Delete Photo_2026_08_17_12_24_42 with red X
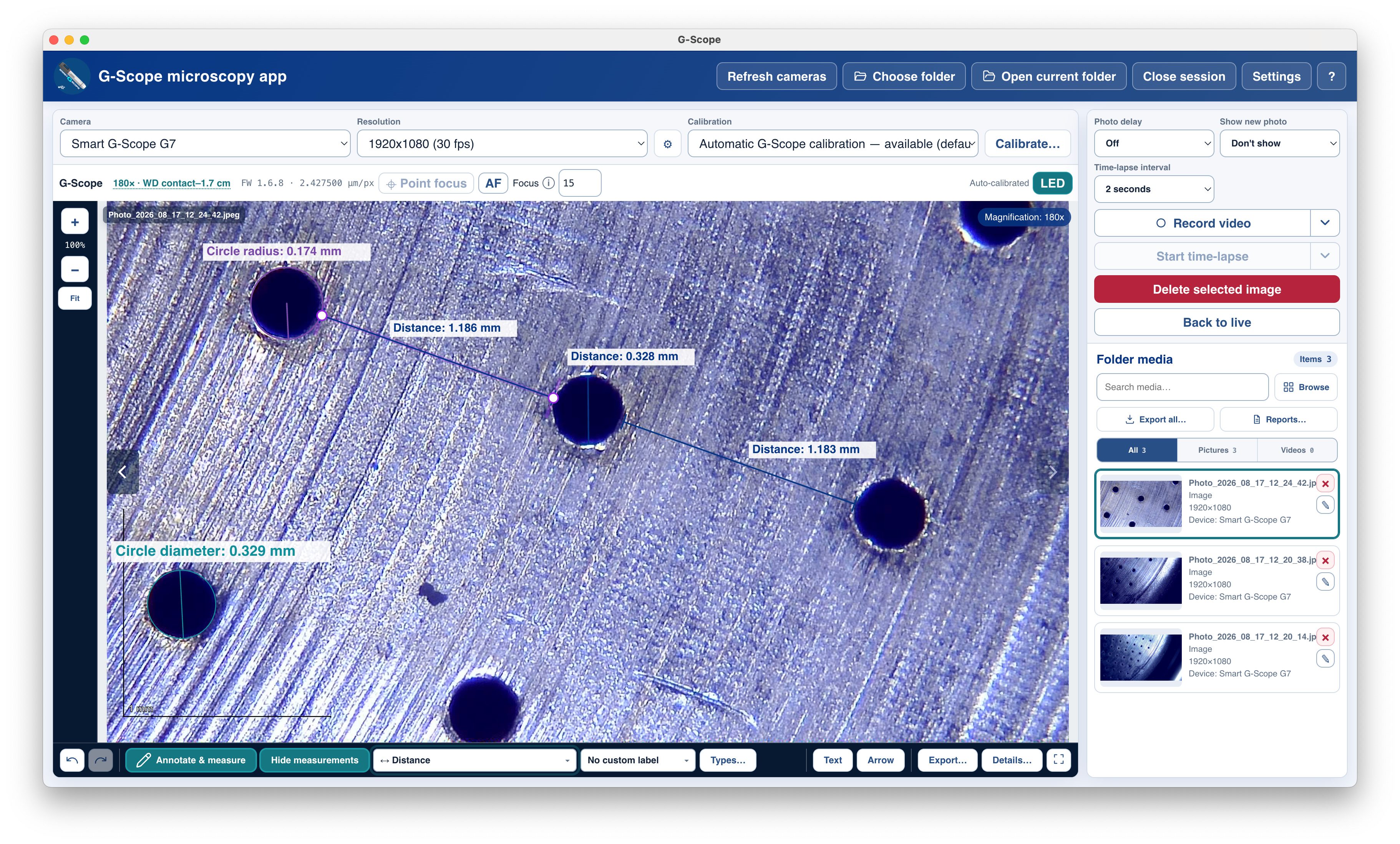 point(1325,483)
